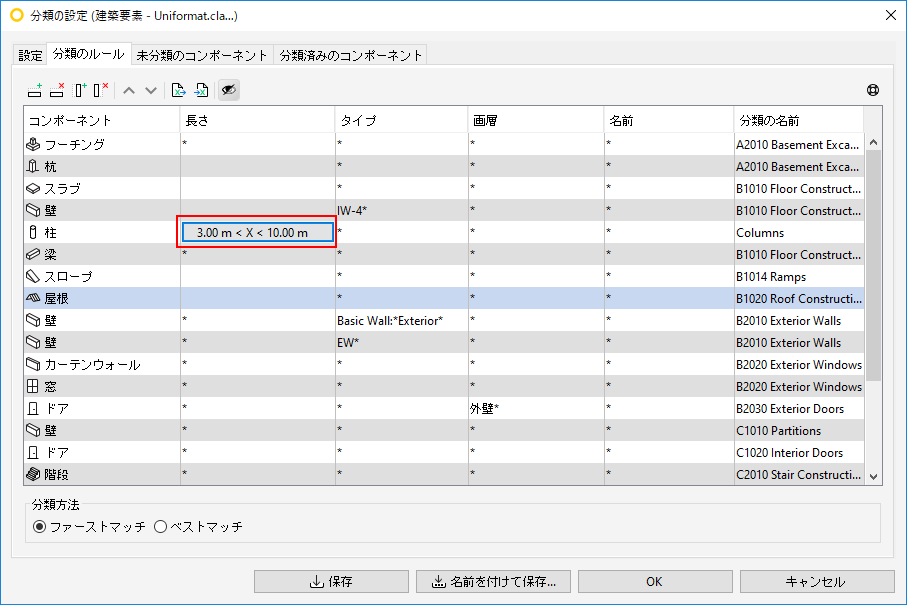Click door icon in B2030 Exterior Doors row

tap(33, 408)
